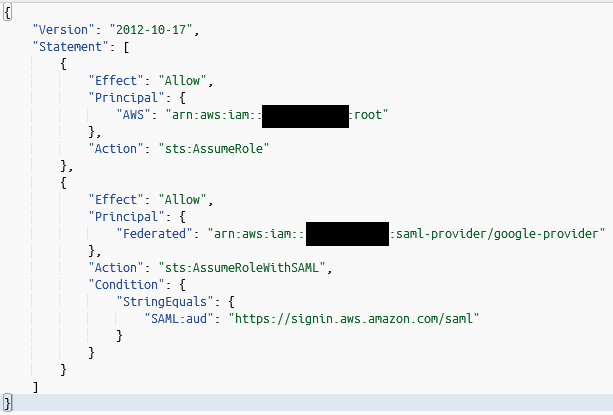
Task: Click the opening curly brace on the first line
Action: coord(8,11)
